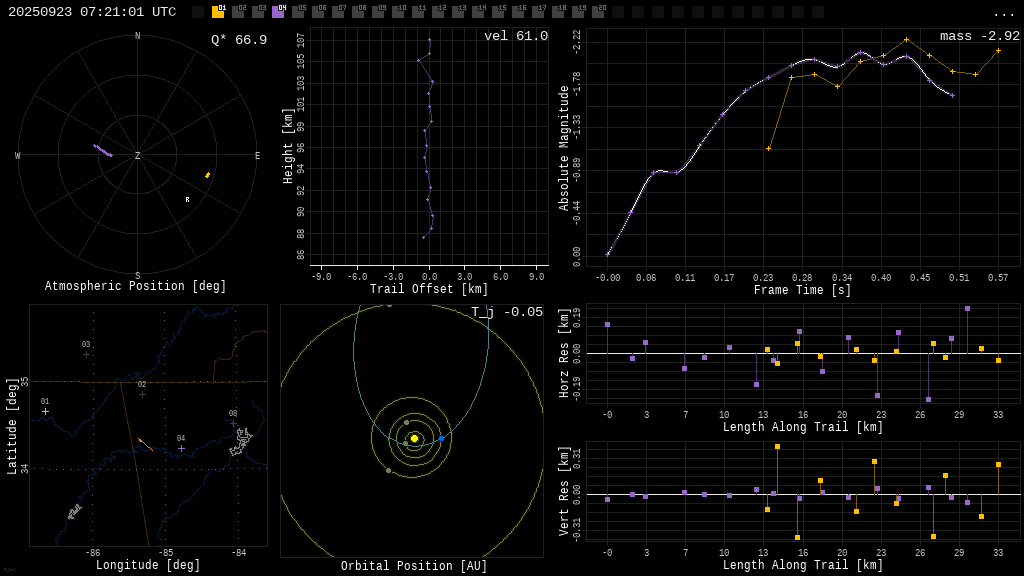
Task: Select station 10 box in top bar
Action: (x=398, y=12)
